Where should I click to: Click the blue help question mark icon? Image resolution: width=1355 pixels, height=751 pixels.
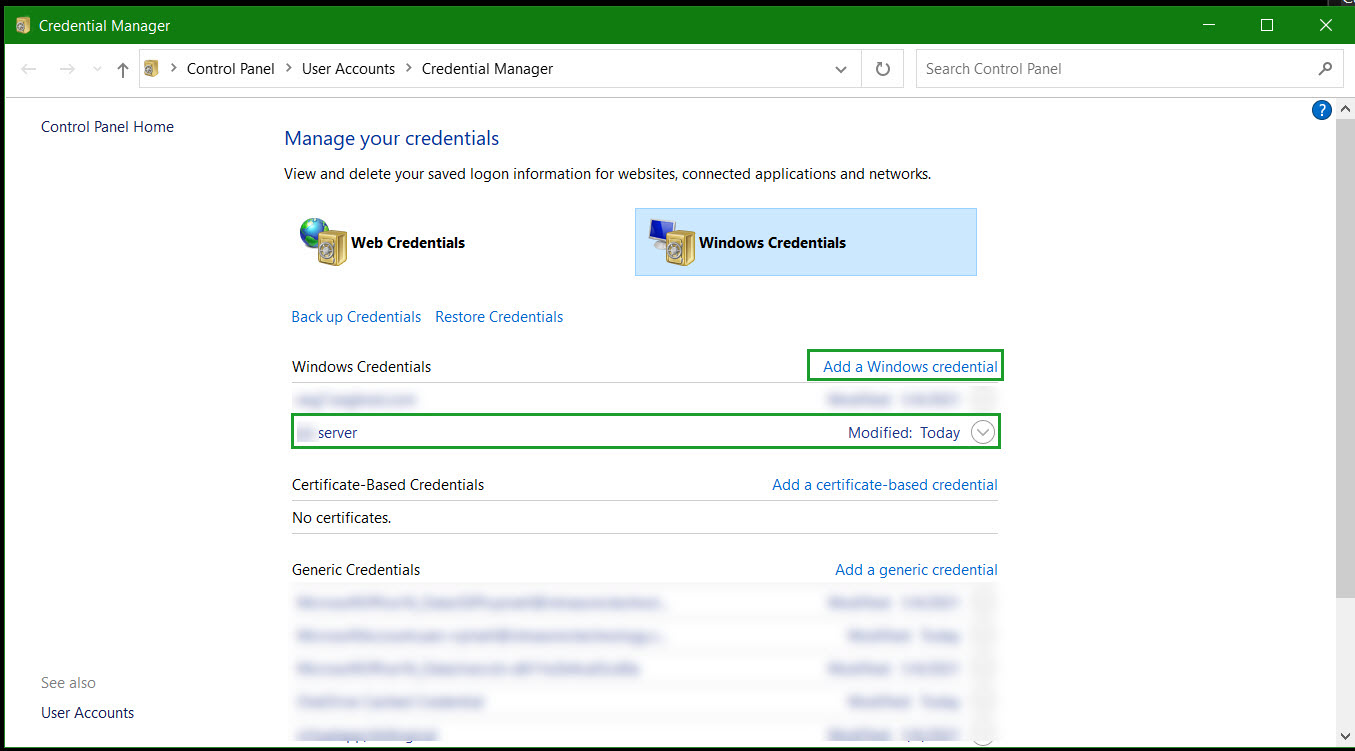tap(1321, 110)
